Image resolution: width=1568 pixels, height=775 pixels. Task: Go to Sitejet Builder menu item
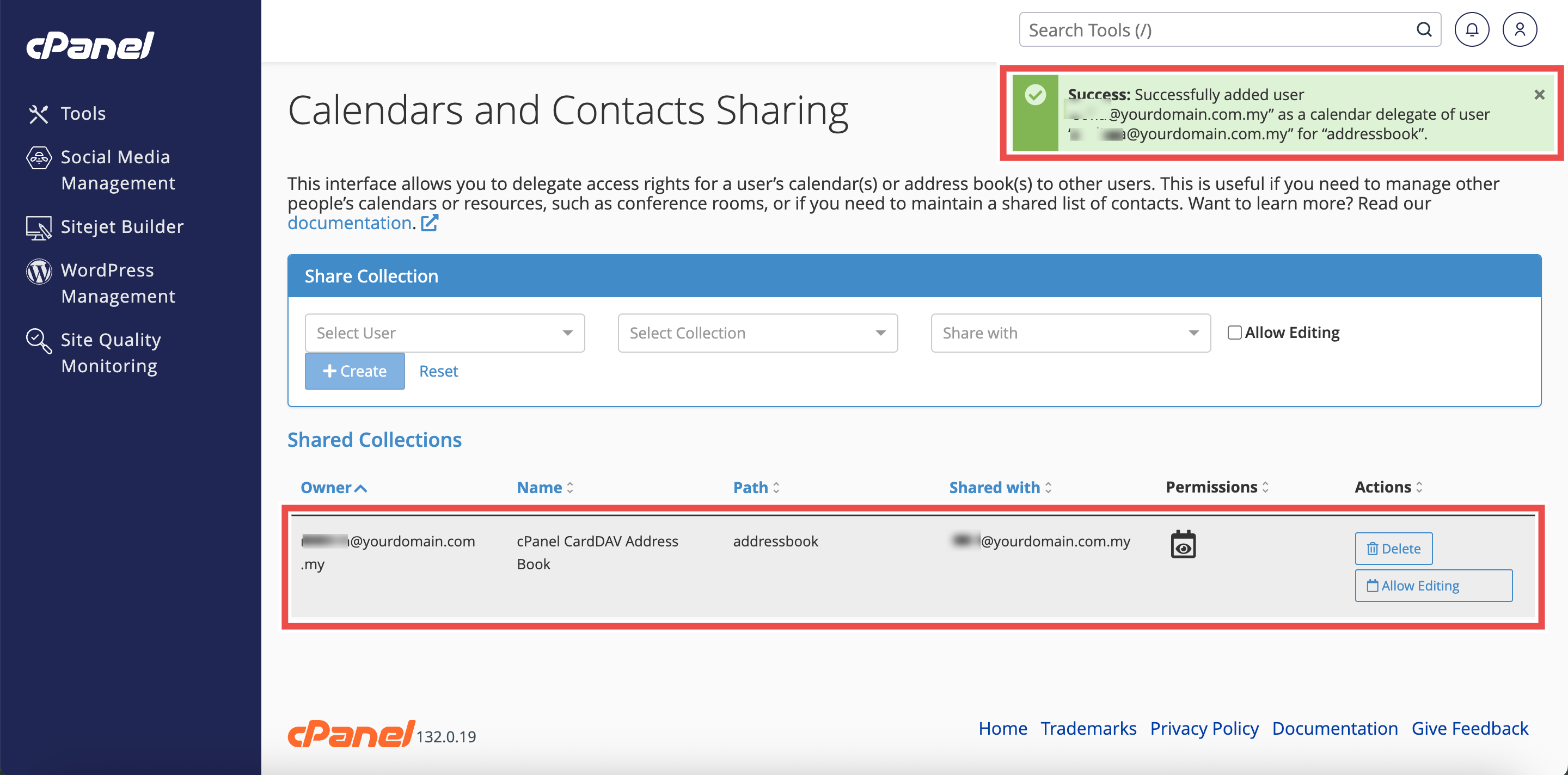click(x=122, y=227)
